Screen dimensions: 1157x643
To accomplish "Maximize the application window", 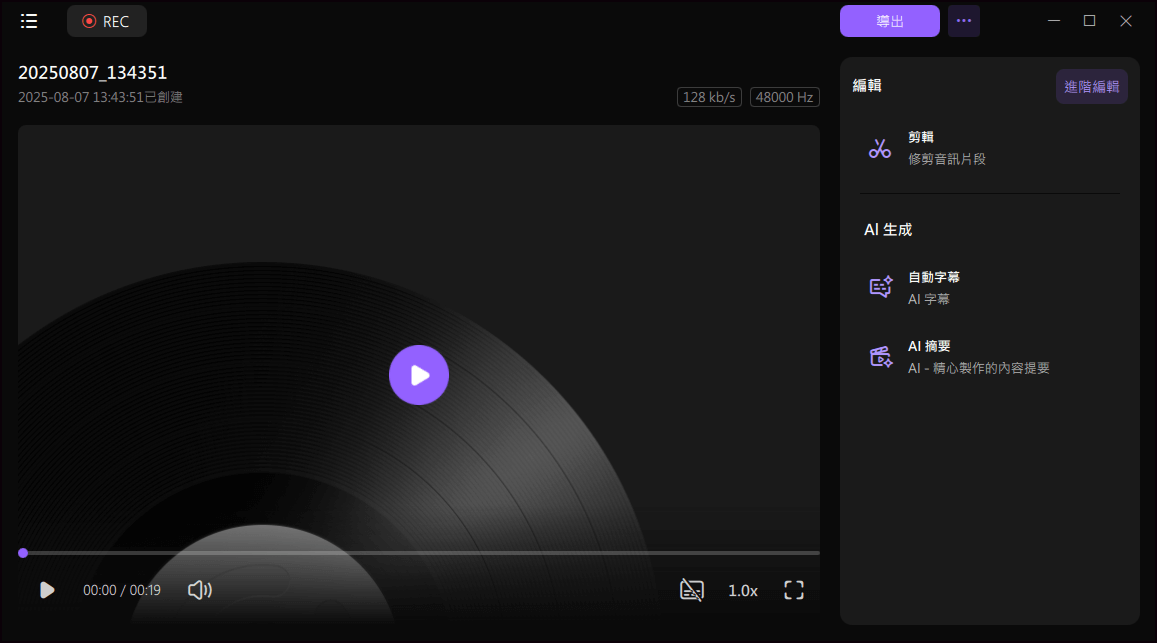I will click(x=1089, y=21).
